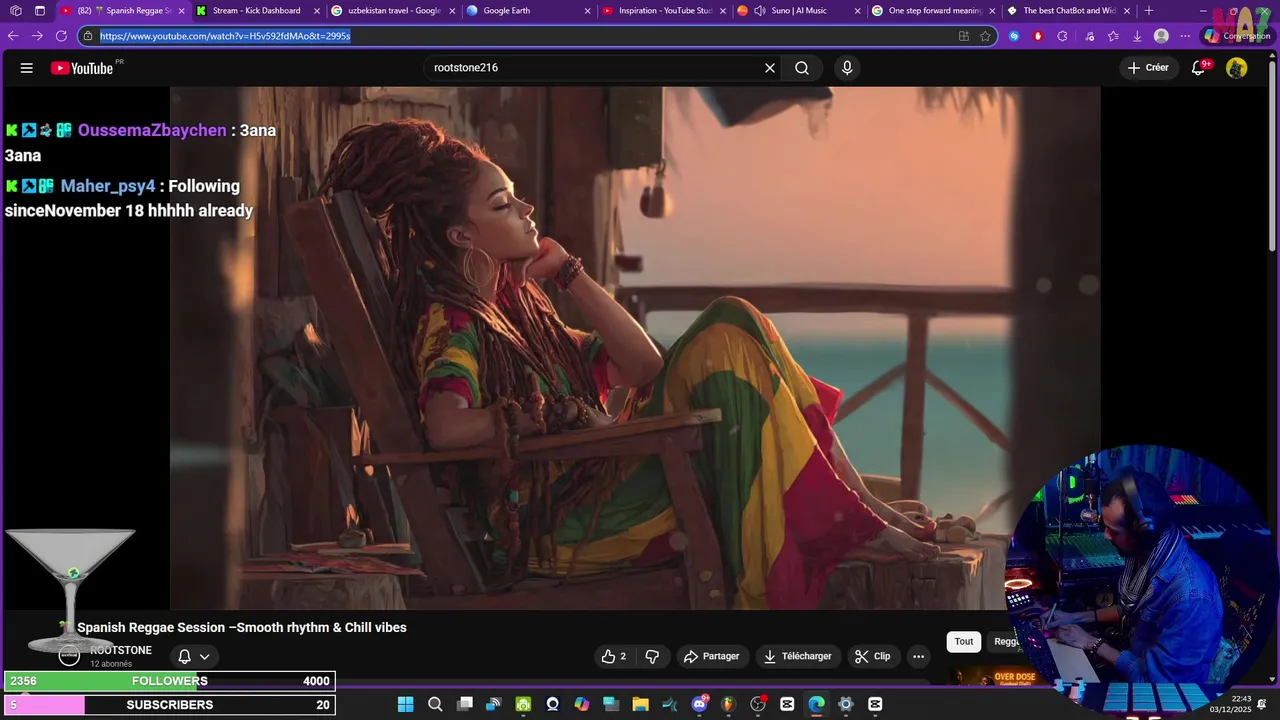
Task: Open a new browser tab
Action: click(1148, 11)
